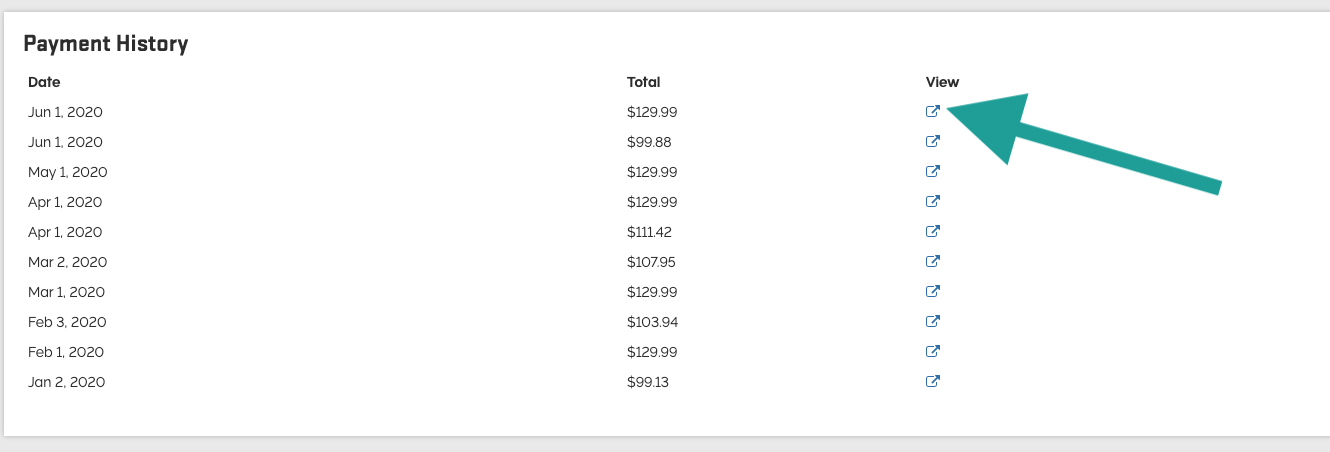
Task: Click the $103.94 total amount
Action: point(652,322)
